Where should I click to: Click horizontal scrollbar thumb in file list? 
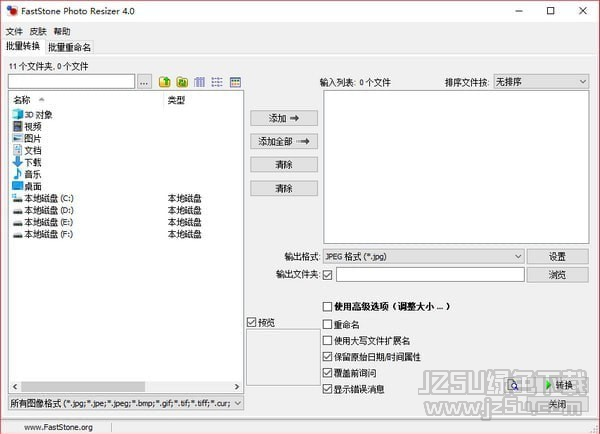click(83, 387)
